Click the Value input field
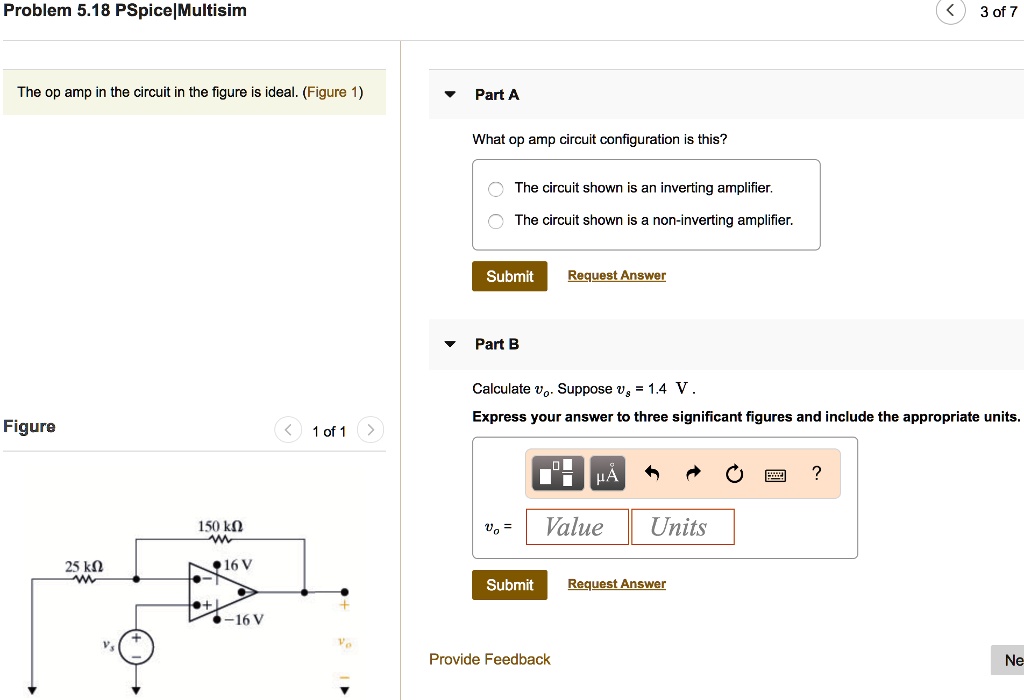The height and width of the screenshot is (700, 1024). (x=577, y=527)
